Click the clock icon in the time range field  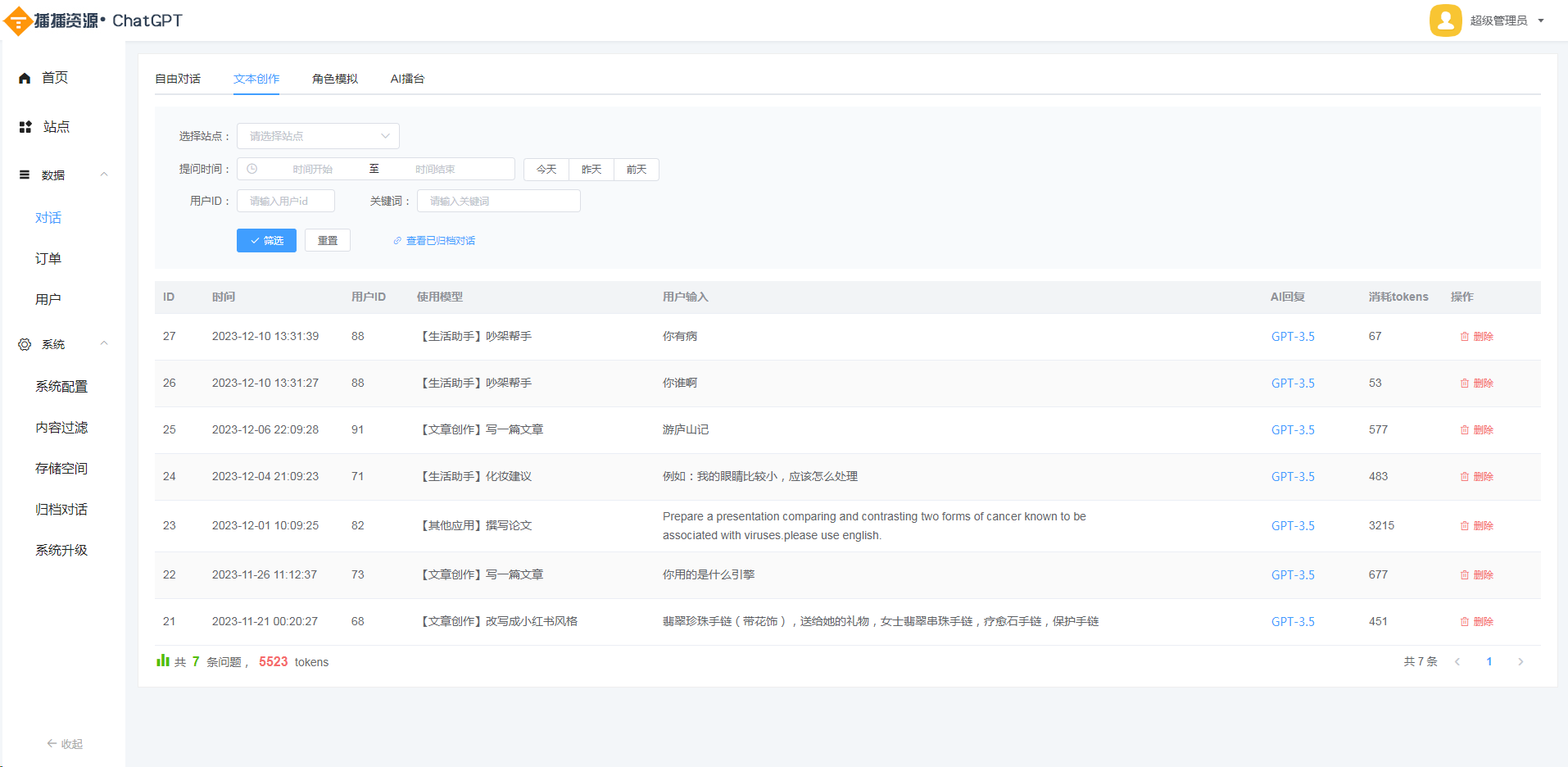click(252, 169)
